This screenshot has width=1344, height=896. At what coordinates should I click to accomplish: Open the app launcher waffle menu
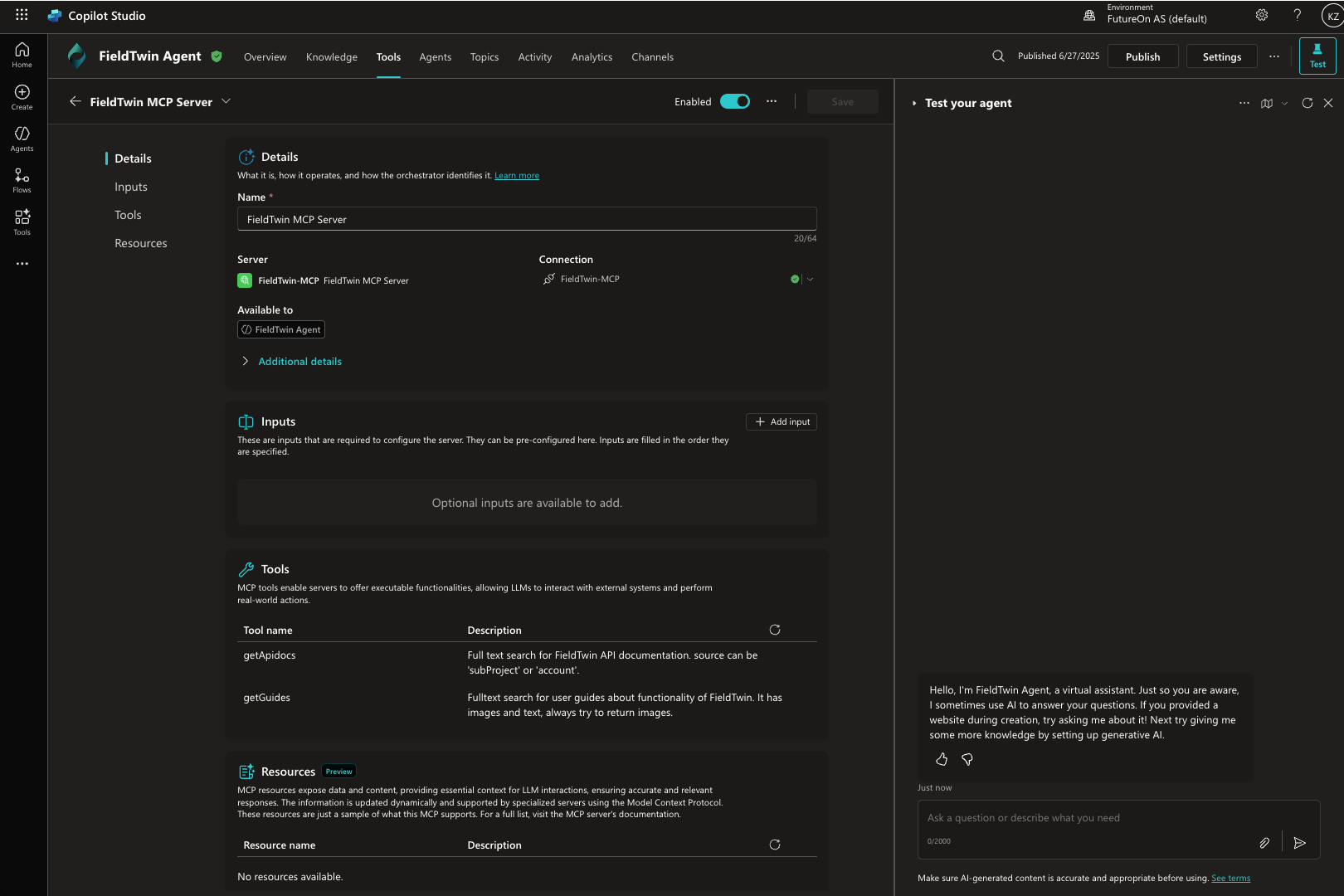[x=22, y=15]
